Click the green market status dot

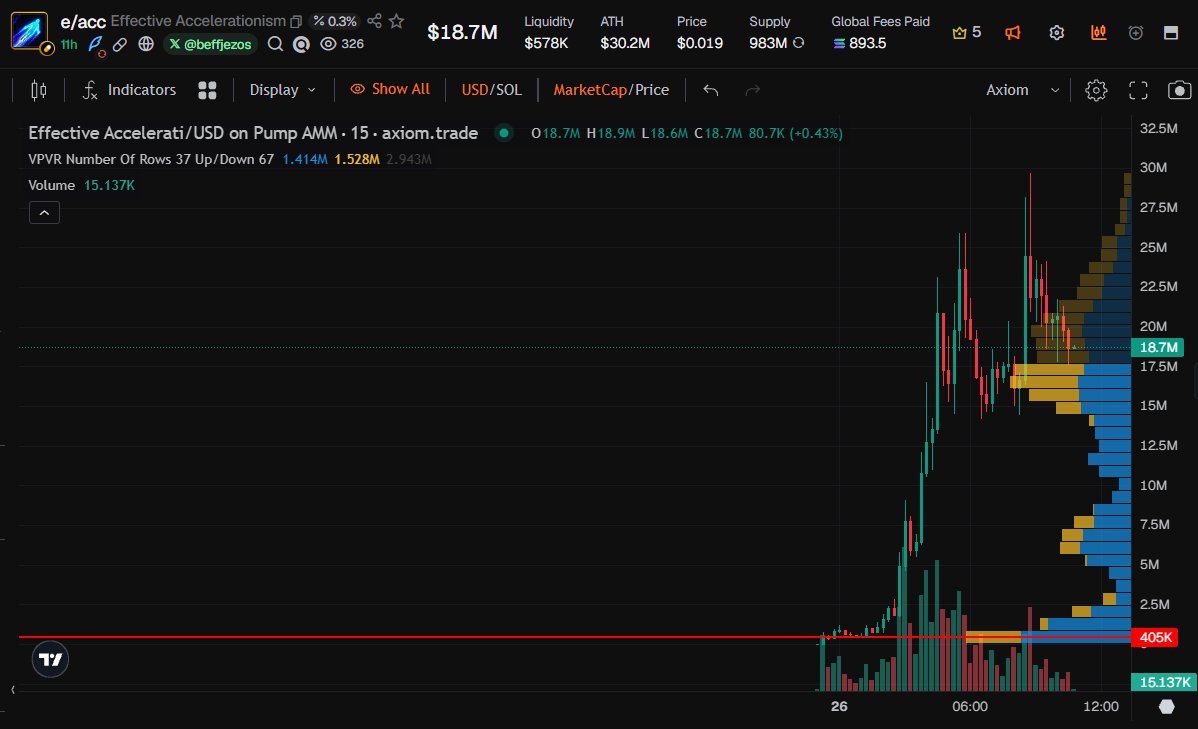(503, 133)
